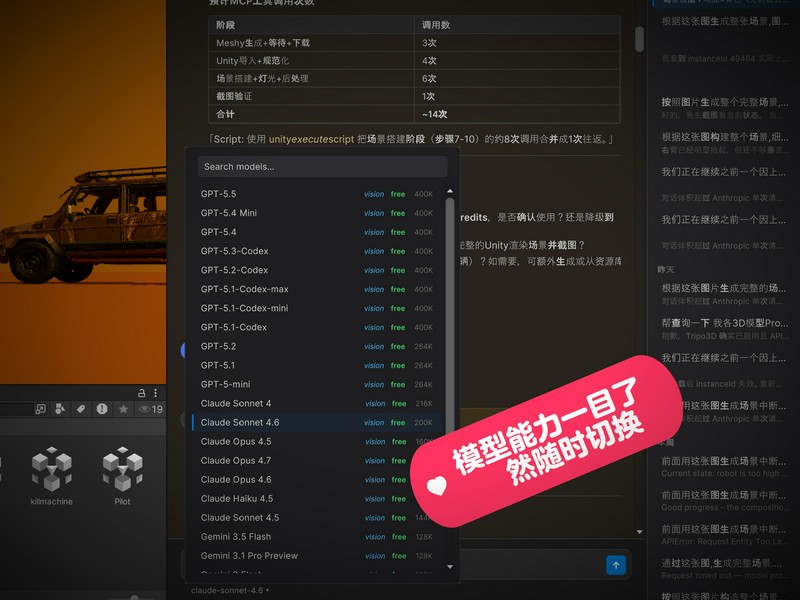Open history chat with 'Current state: robot' preview
800x600 pixels.
pos(724,466)
